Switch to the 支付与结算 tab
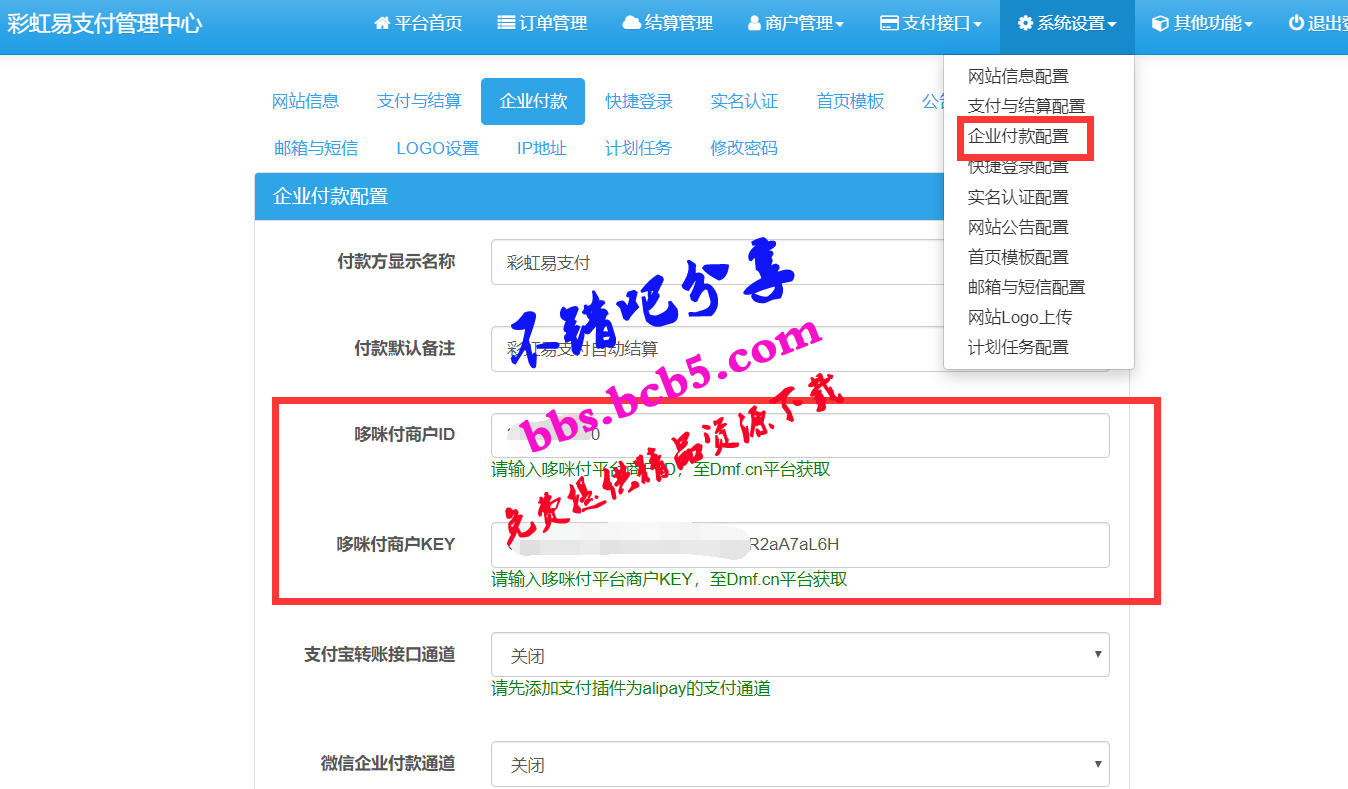This screenshot has height=789, width=1348. (419, 101)
